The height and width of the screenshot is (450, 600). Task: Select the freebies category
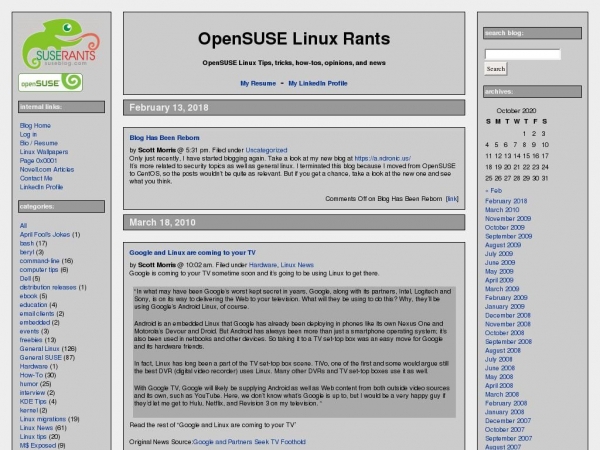coord(31,340)
